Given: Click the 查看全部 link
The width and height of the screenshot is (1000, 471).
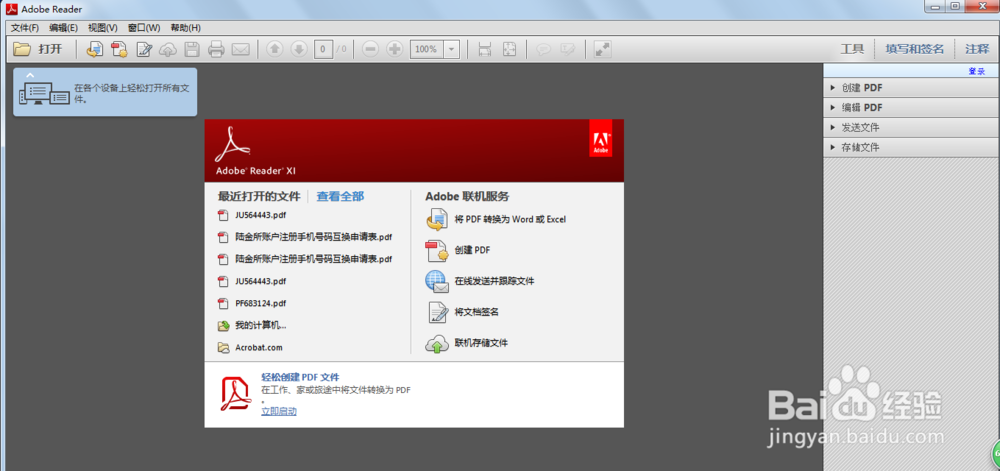Looking at the screenshot, I should (x=341, y=196).
